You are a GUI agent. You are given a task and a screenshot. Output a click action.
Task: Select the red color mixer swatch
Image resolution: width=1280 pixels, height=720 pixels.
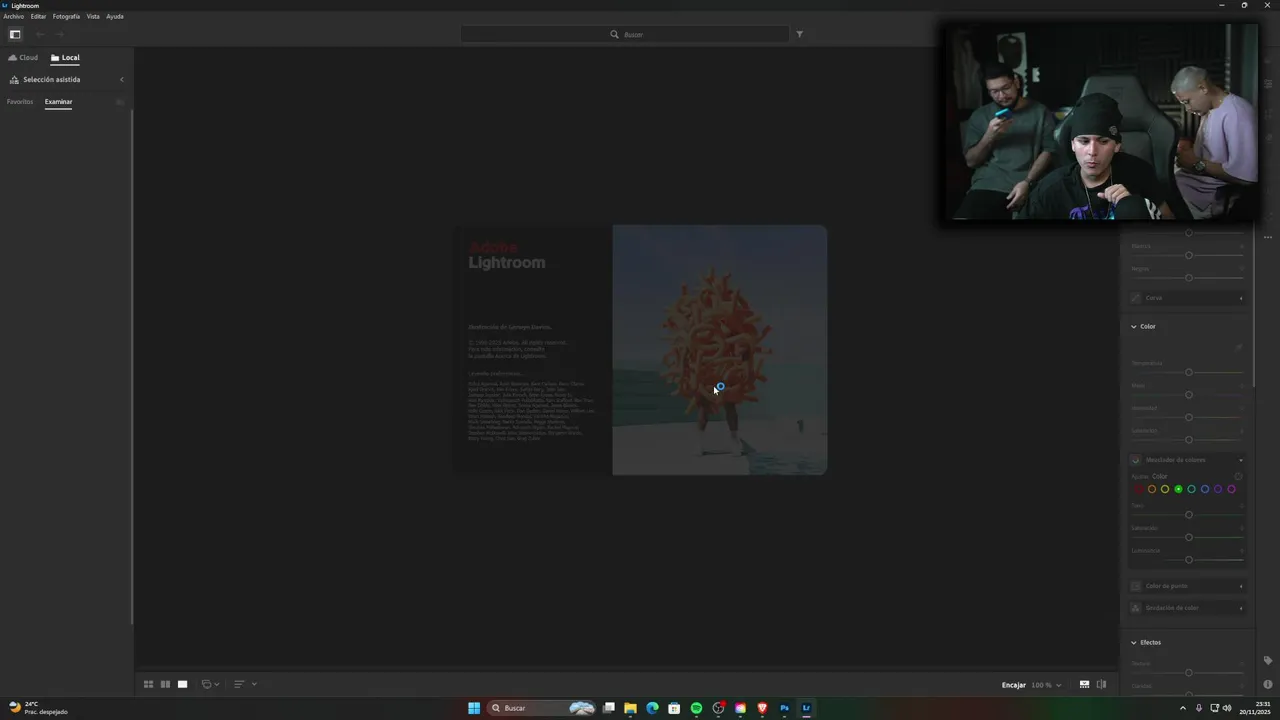click(x=1138, y=489)
